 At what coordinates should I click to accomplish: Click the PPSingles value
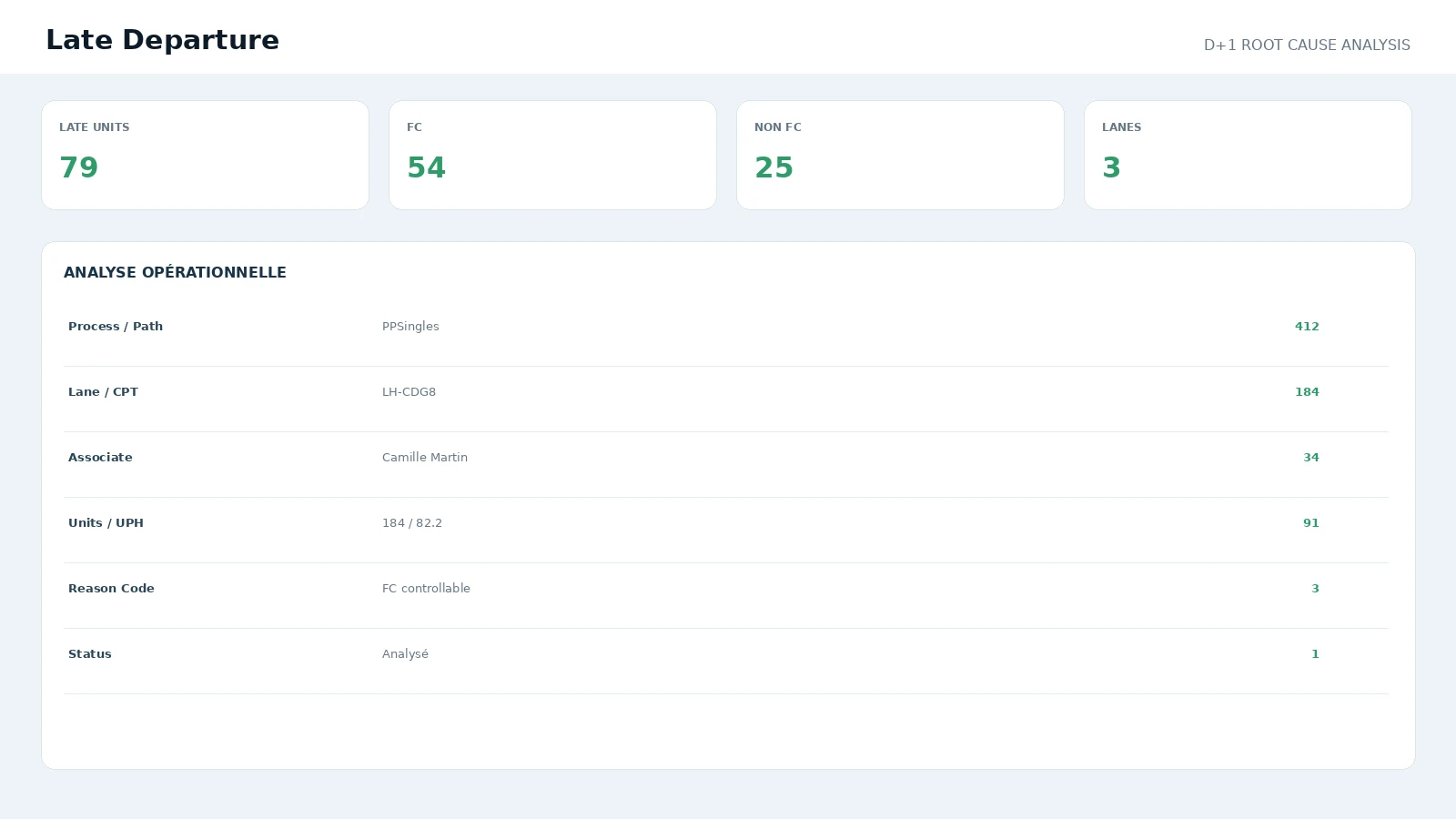[x=410, y=327]
